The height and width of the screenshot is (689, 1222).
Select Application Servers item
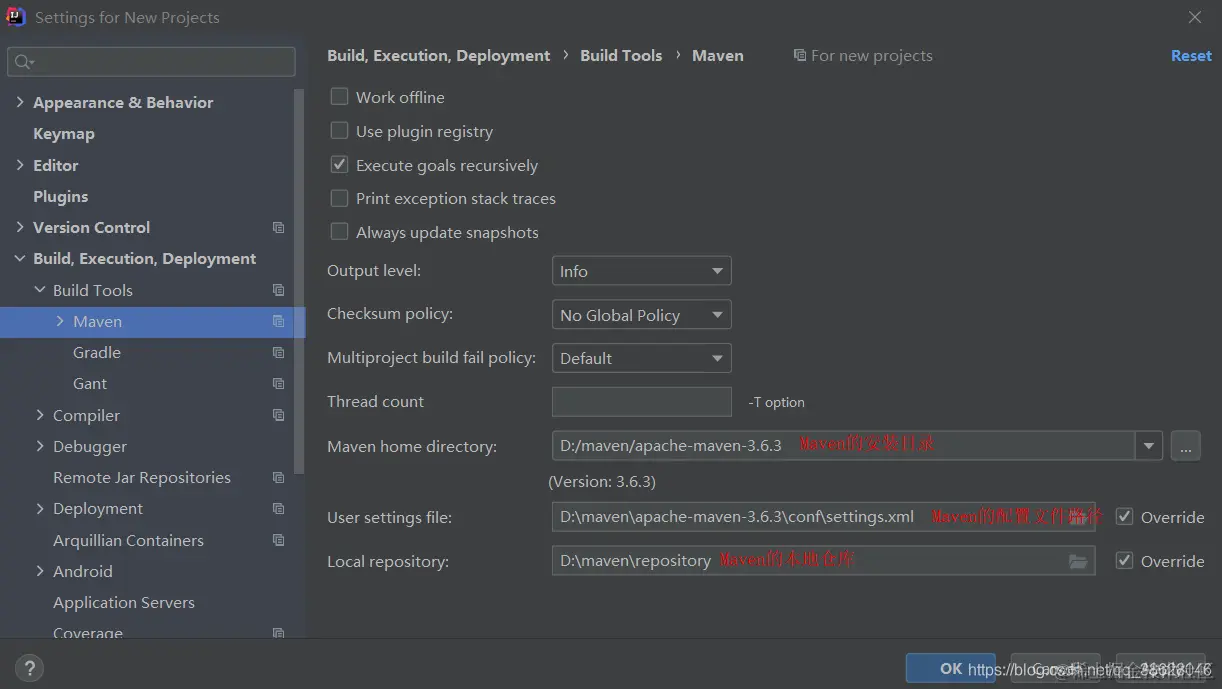point(124,603)
